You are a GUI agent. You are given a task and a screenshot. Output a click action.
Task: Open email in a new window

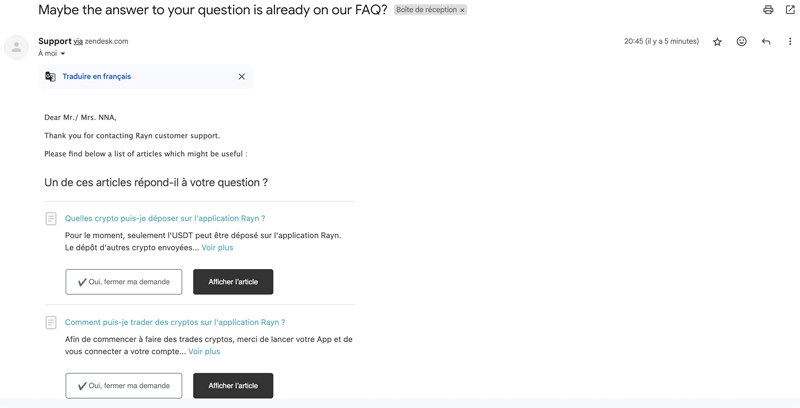pos(790,10)
